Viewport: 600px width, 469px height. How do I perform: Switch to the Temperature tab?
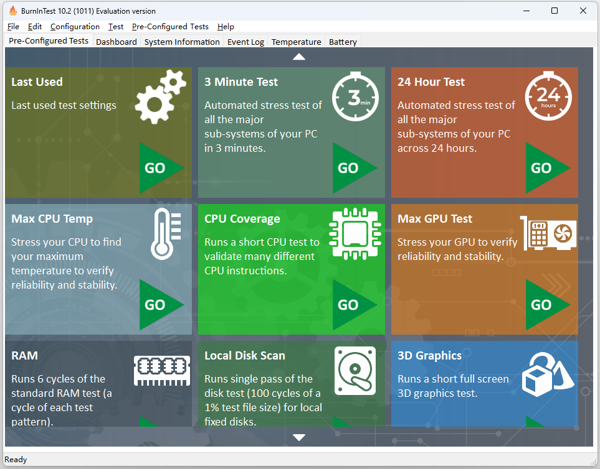[296, 42]
